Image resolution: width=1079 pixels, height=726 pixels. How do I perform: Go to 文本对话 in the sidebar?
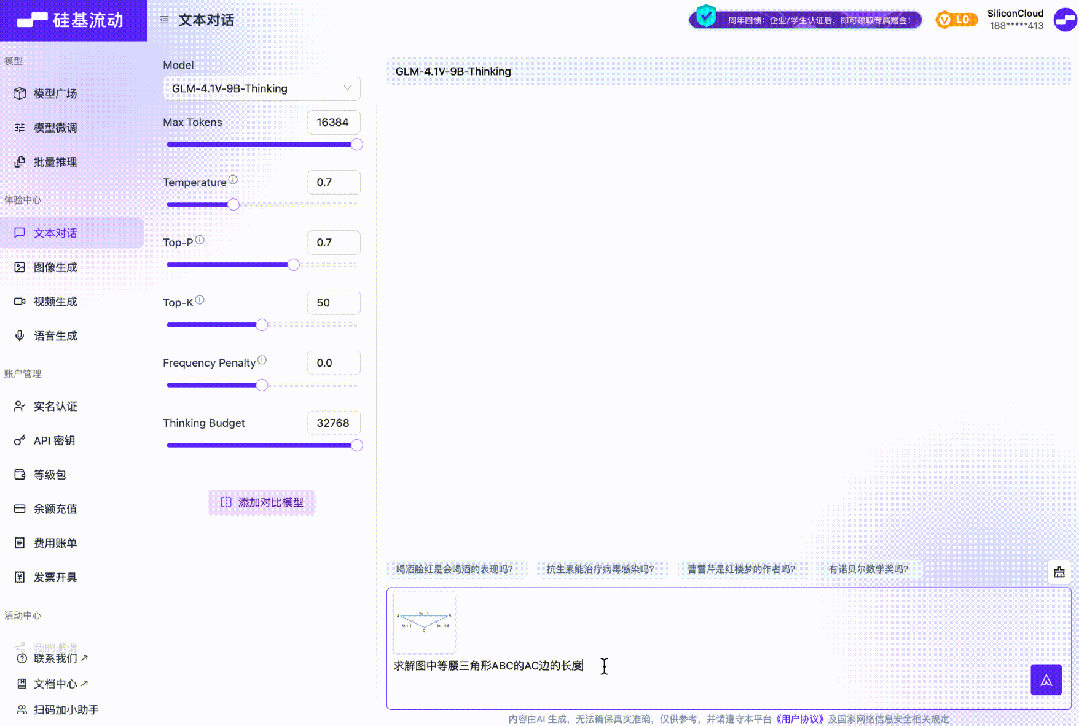tap(72, 233)
